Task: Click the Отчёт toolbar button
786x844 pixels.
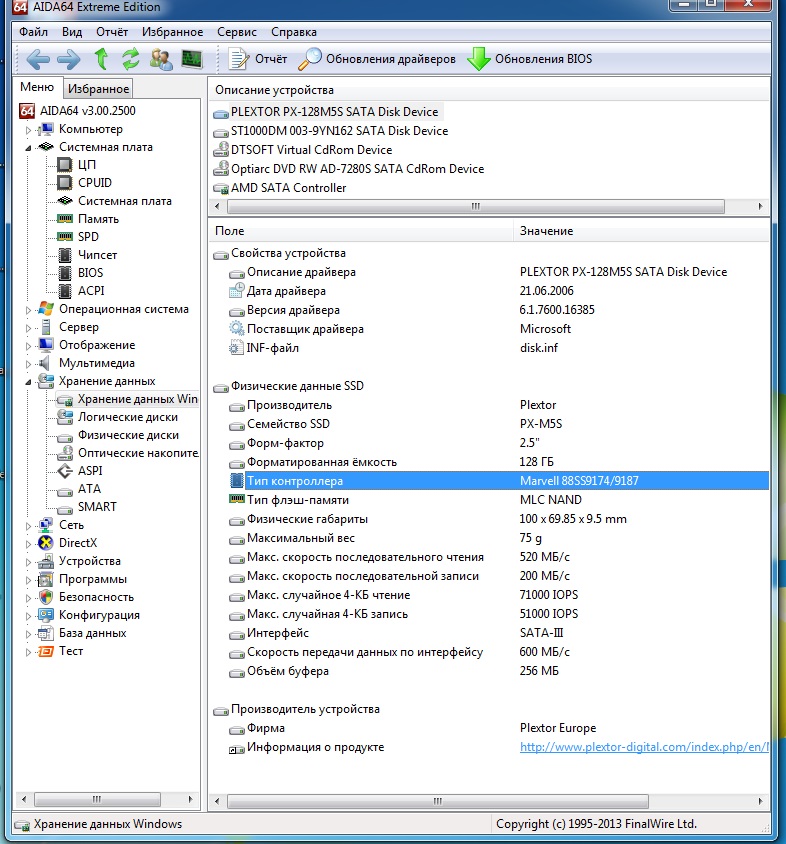Action: point(259,59)
